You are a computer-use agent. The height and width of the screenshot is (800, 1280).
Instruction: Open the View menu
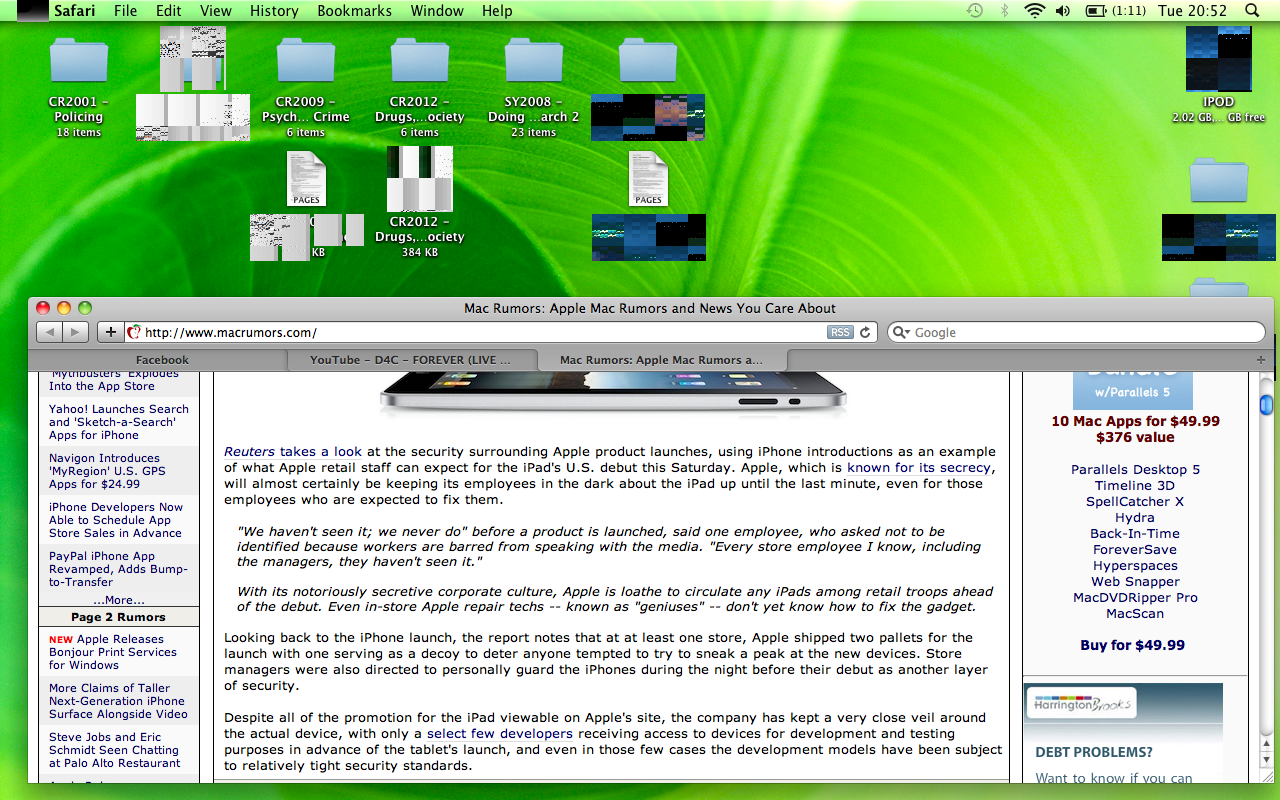(x=216, y=11)
